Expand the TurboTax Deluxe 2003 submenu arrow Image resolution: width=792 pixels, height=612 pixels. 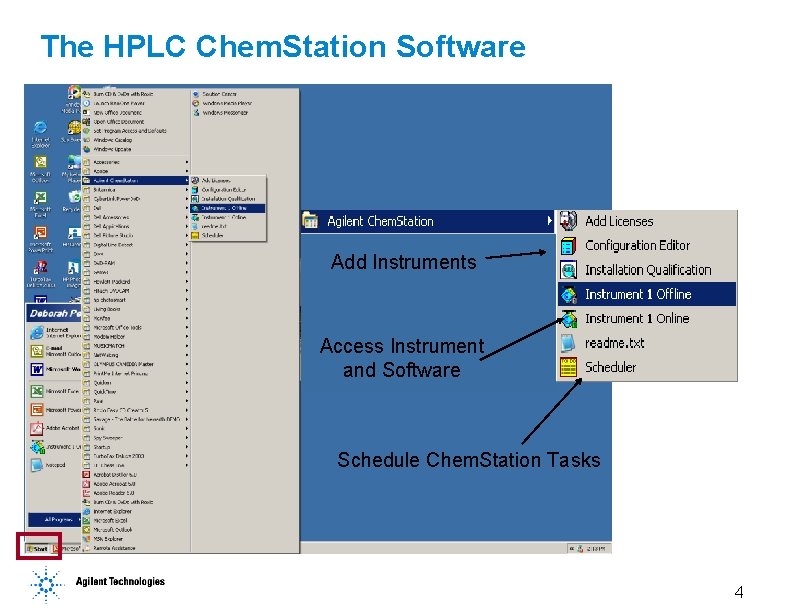(186, 456)
